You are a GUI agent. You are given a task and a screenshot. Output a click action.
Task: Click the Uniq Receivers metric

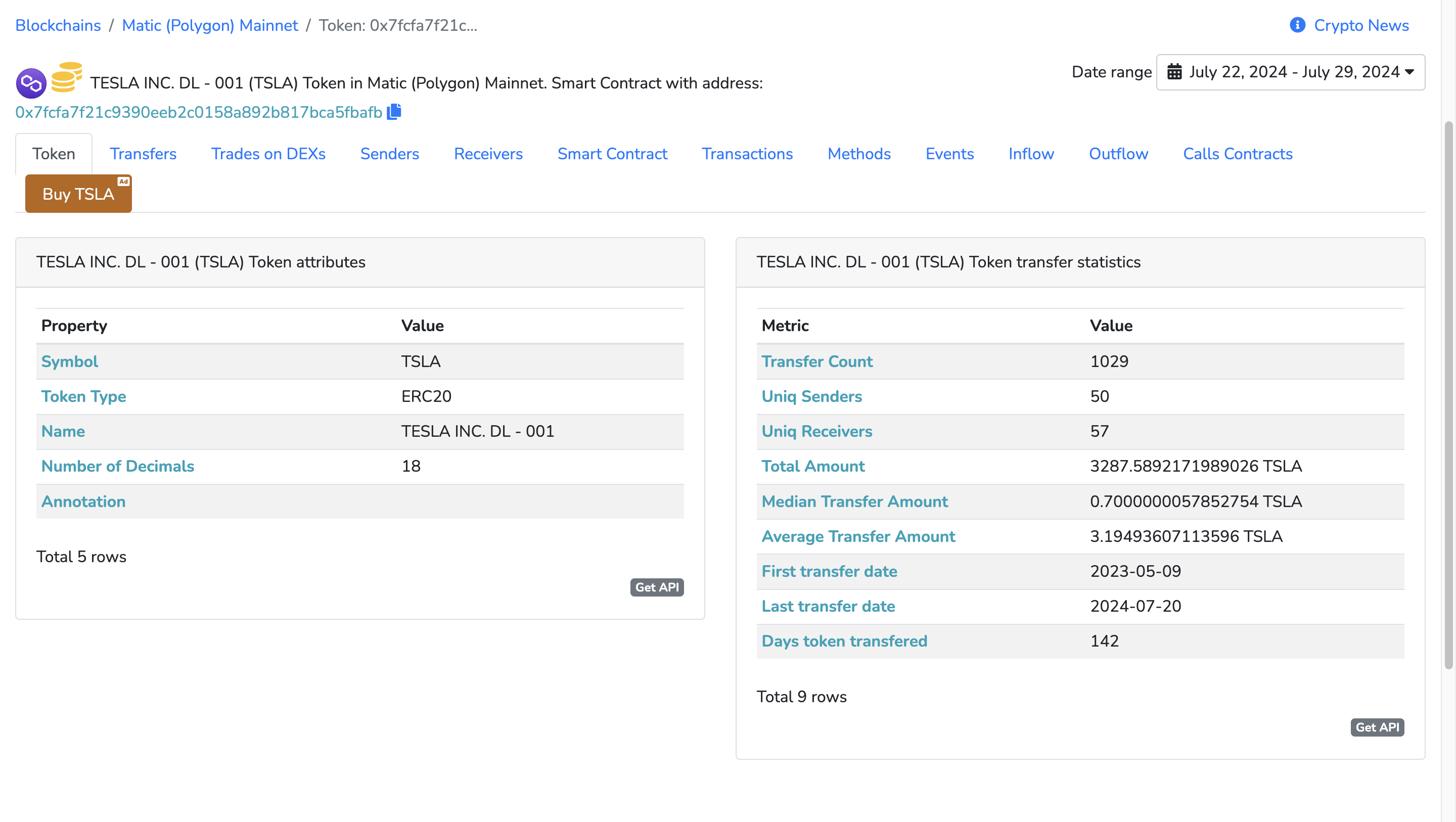(817, 431)
